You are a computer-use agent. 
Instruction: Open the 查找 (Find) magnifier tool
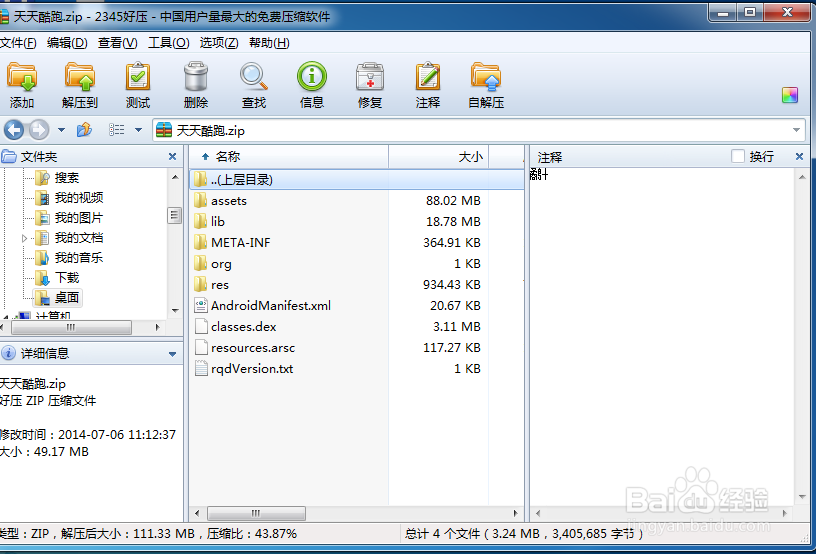tap(254, 85)
